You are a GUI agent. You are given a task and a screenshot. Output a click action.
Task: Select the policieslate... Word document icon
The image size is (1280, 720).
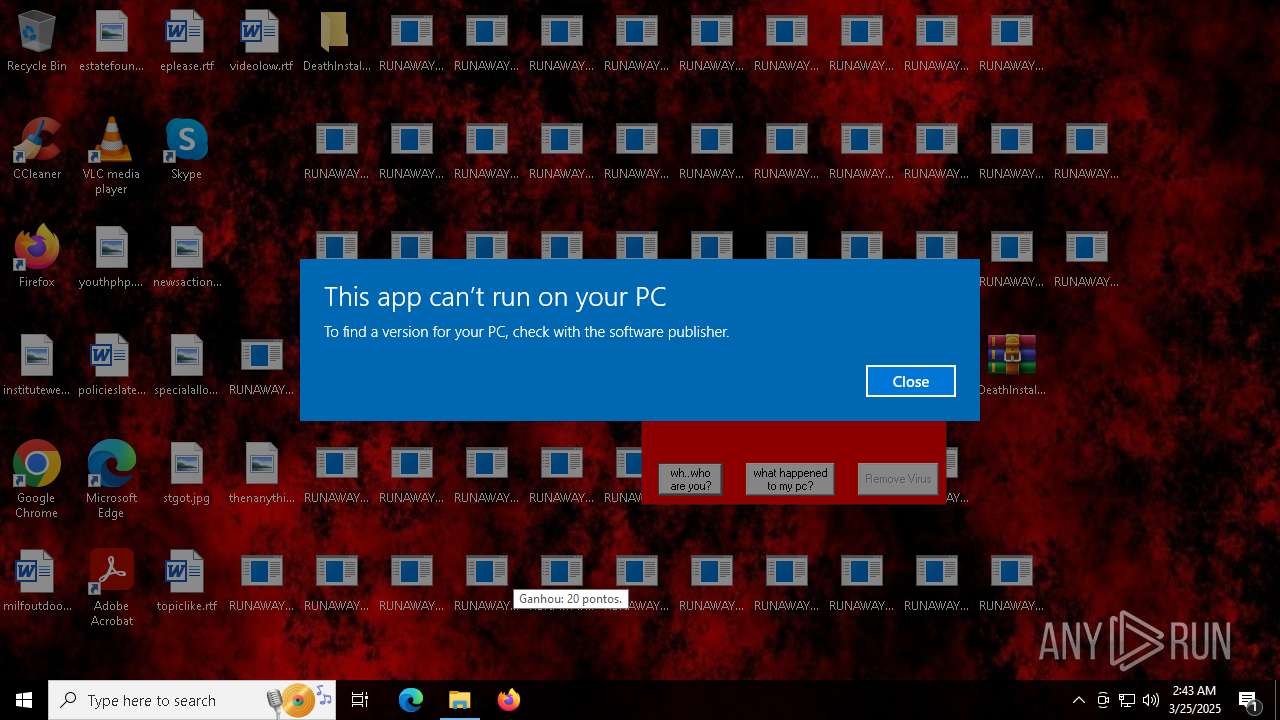[x=111, y=365]
